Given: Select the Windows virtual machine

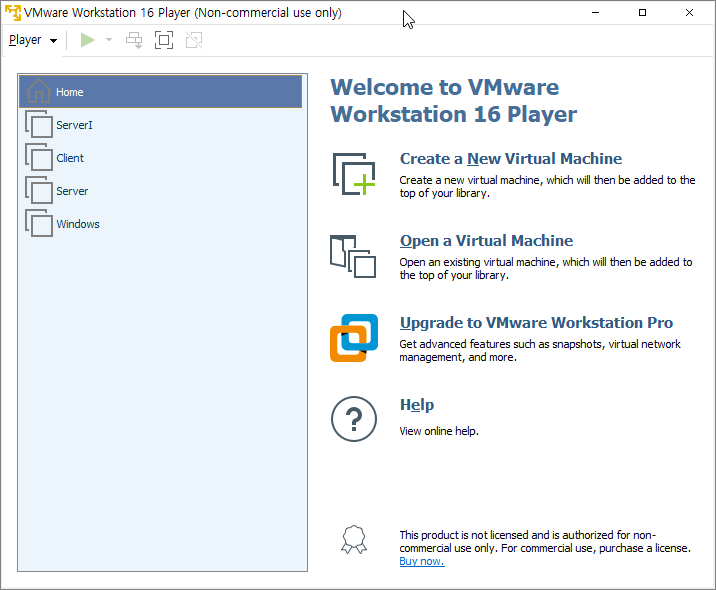Looking at the screenshot, I should [x=160, y=224].
